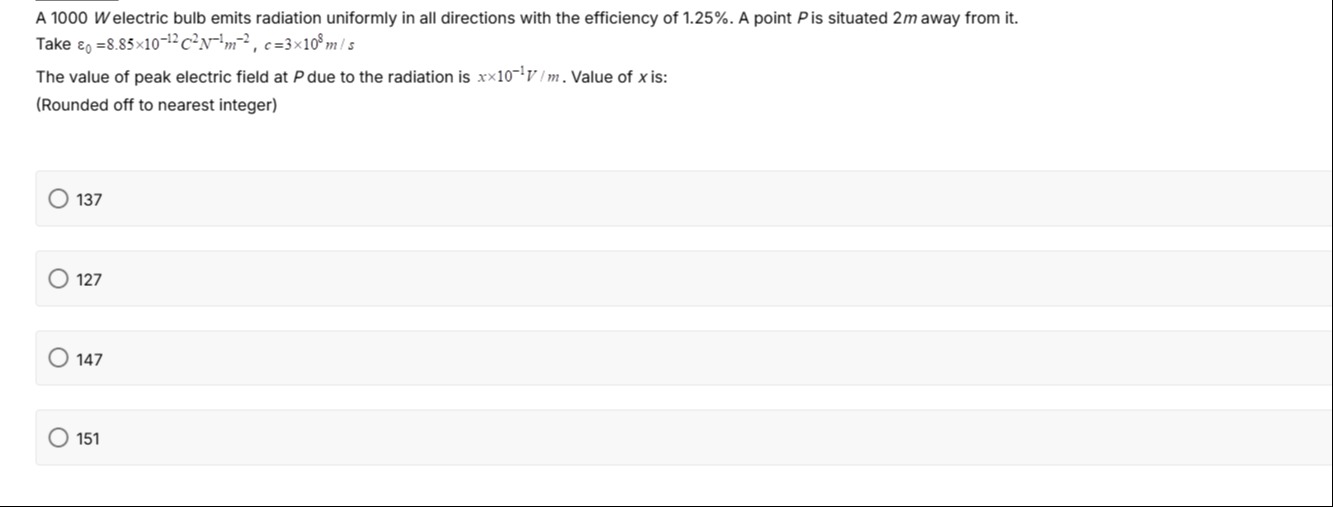
Task: Click "(Rounded off to nearest integer)" note
Action: (x=156, y=105)
